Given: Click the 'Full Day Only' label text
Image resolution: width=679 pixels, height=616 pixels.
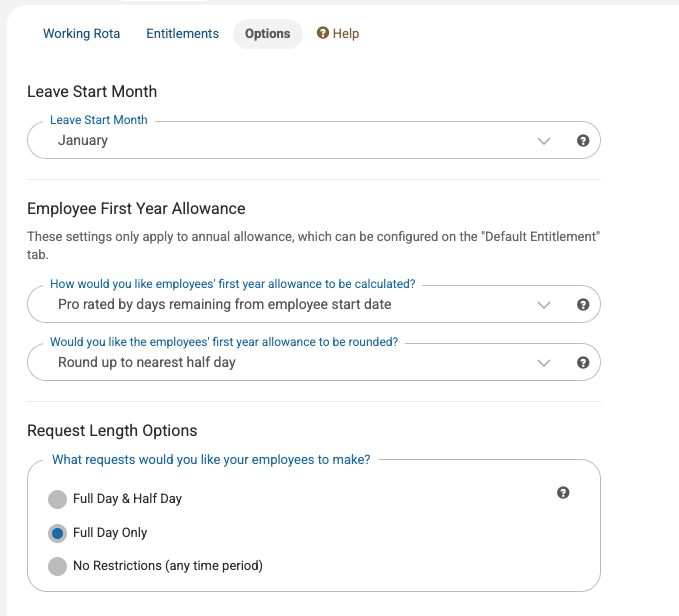Looking at the screenshot, I should (x=110, y=532).
